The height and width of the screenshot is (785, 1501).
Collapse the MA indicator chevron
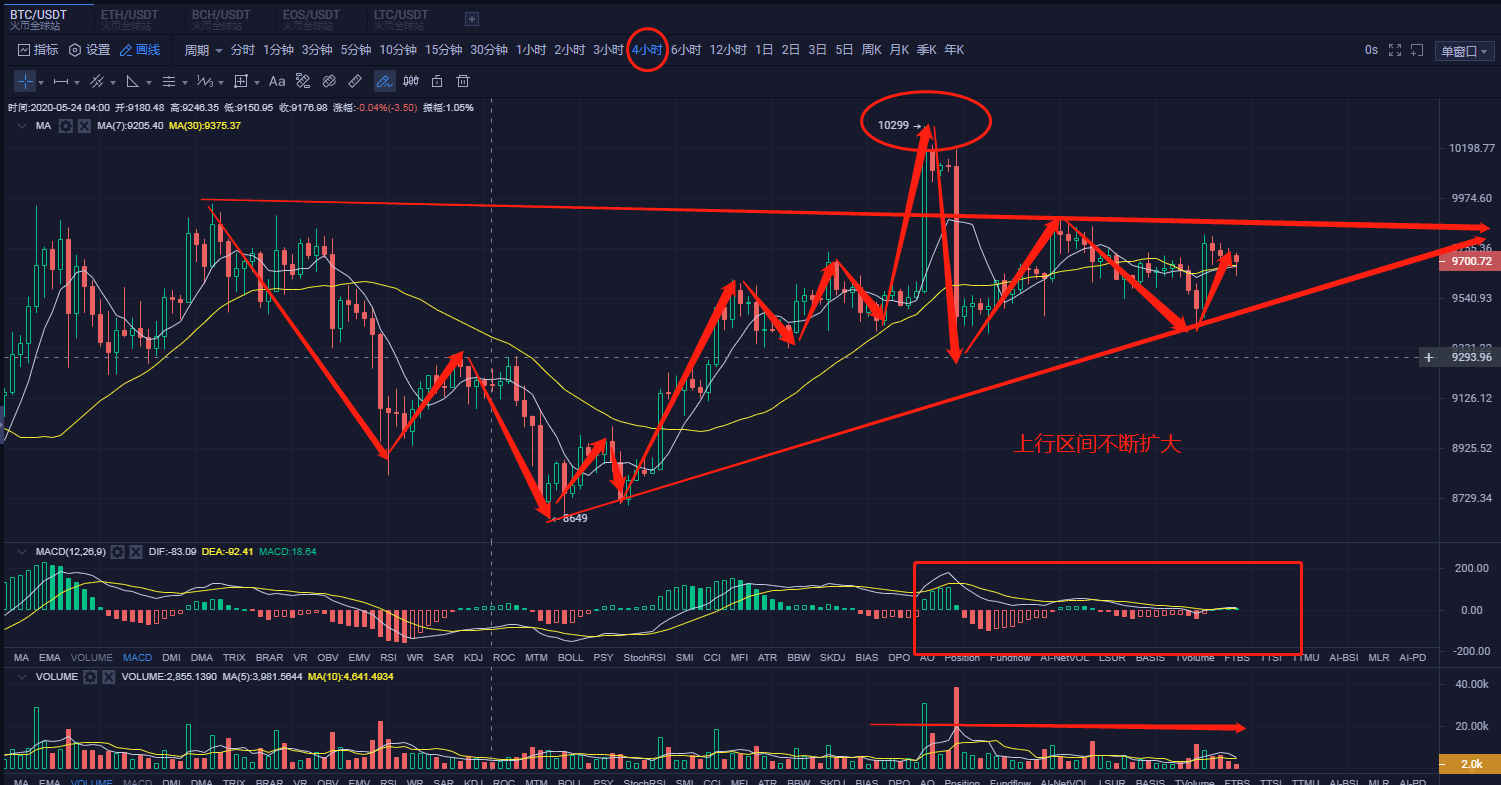pyautogui.click(x=22, y=126)
